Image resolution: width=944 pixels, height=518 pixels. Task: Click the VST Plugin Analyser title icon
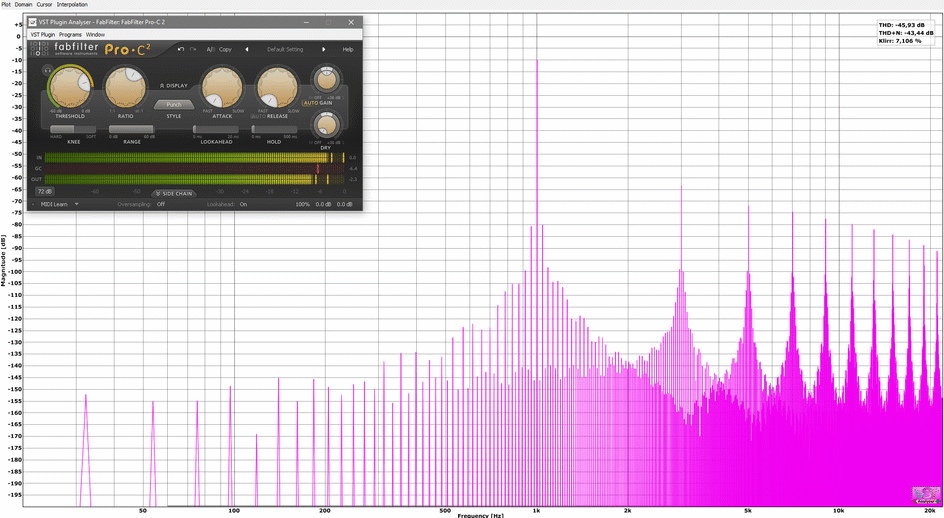pyautogui.click(x=33, y=22)
